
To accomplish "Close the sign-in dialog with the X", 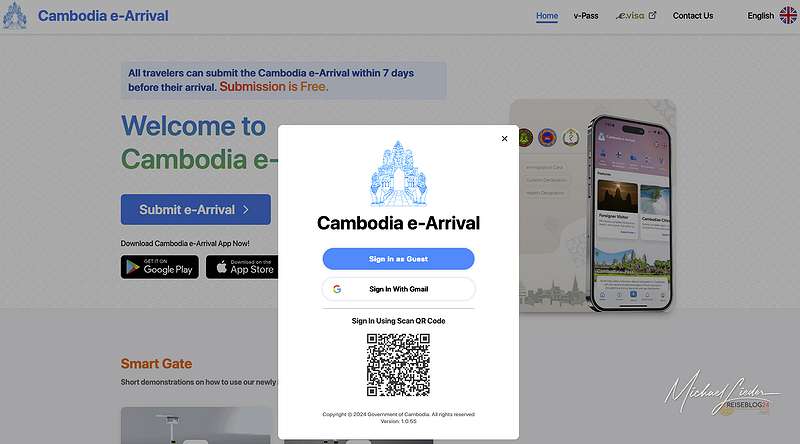I will click(504, 138).
